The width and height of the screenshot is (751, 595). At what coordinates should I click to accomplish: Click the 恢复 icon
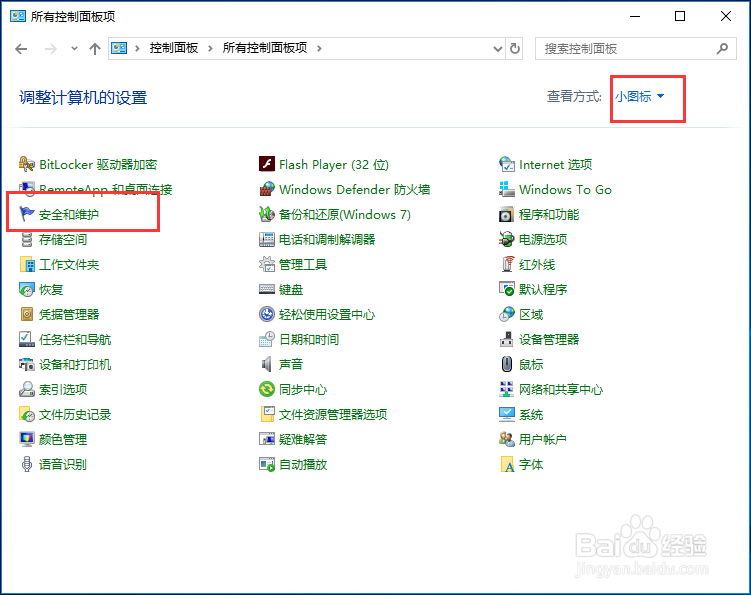[26, 289]
